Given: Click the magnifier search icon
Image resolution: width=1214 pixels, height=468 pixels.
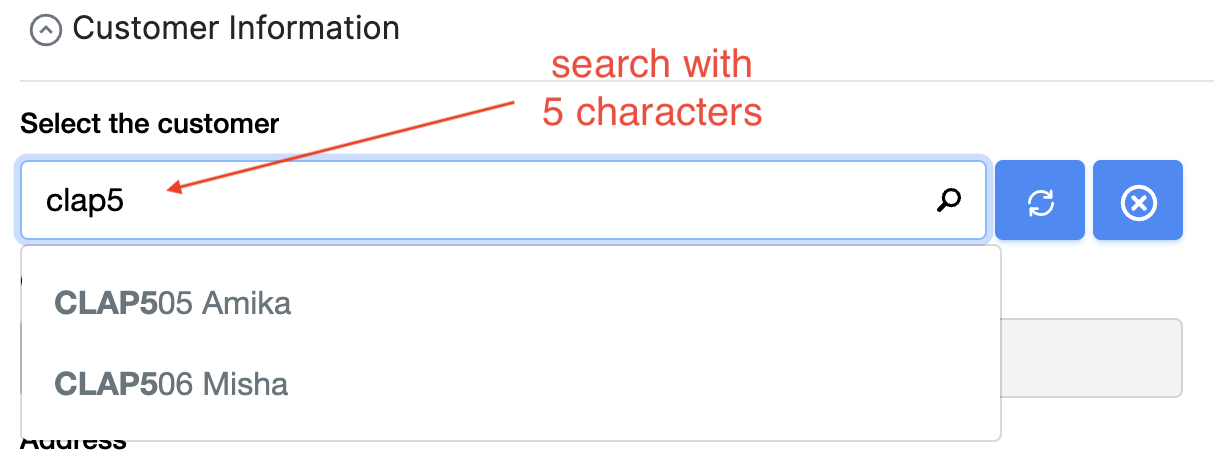Looking at the screenshot, I should point(948,201).
